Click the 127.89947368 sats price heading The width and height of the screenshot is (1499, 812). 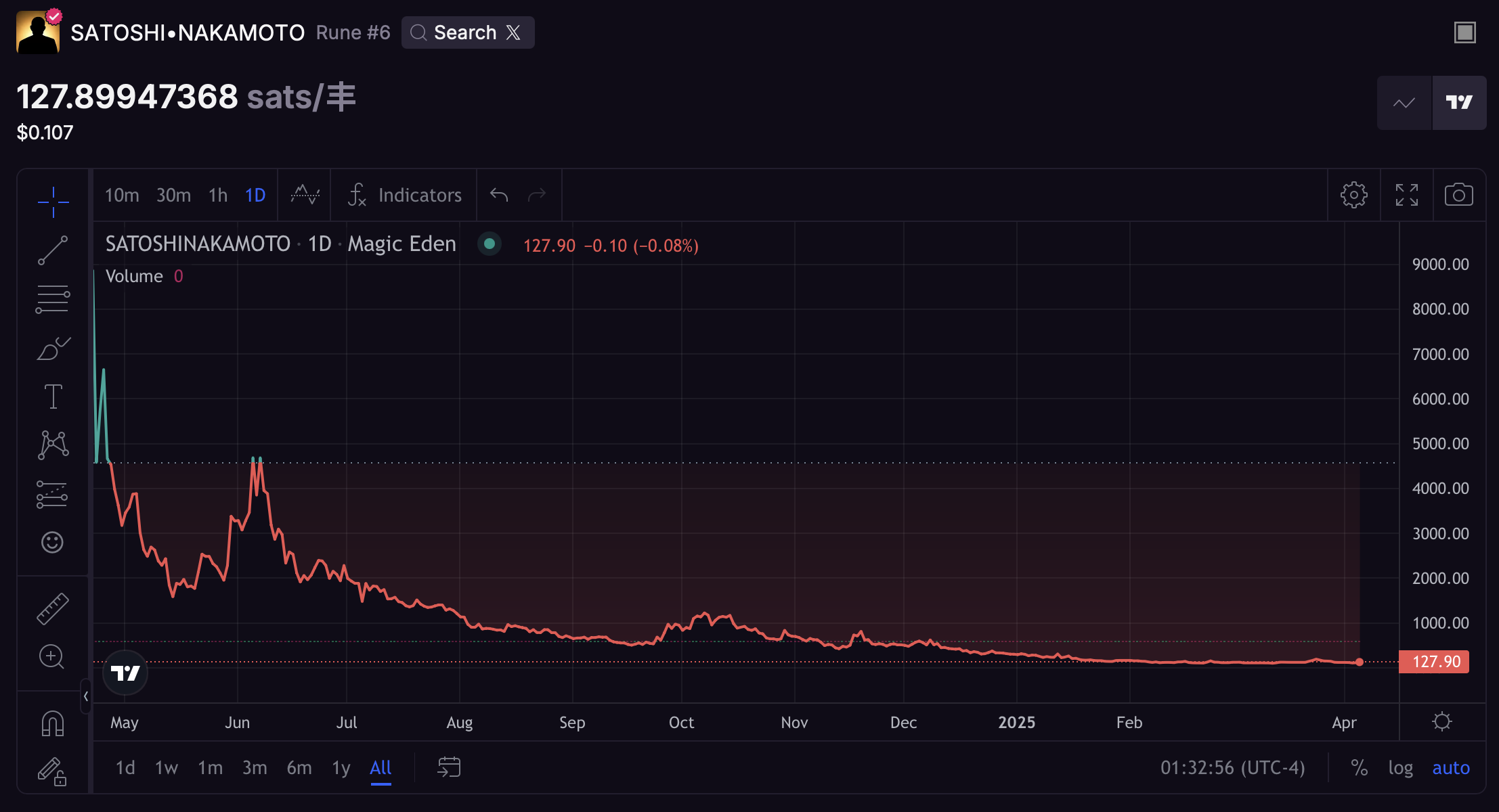(186, 97)
